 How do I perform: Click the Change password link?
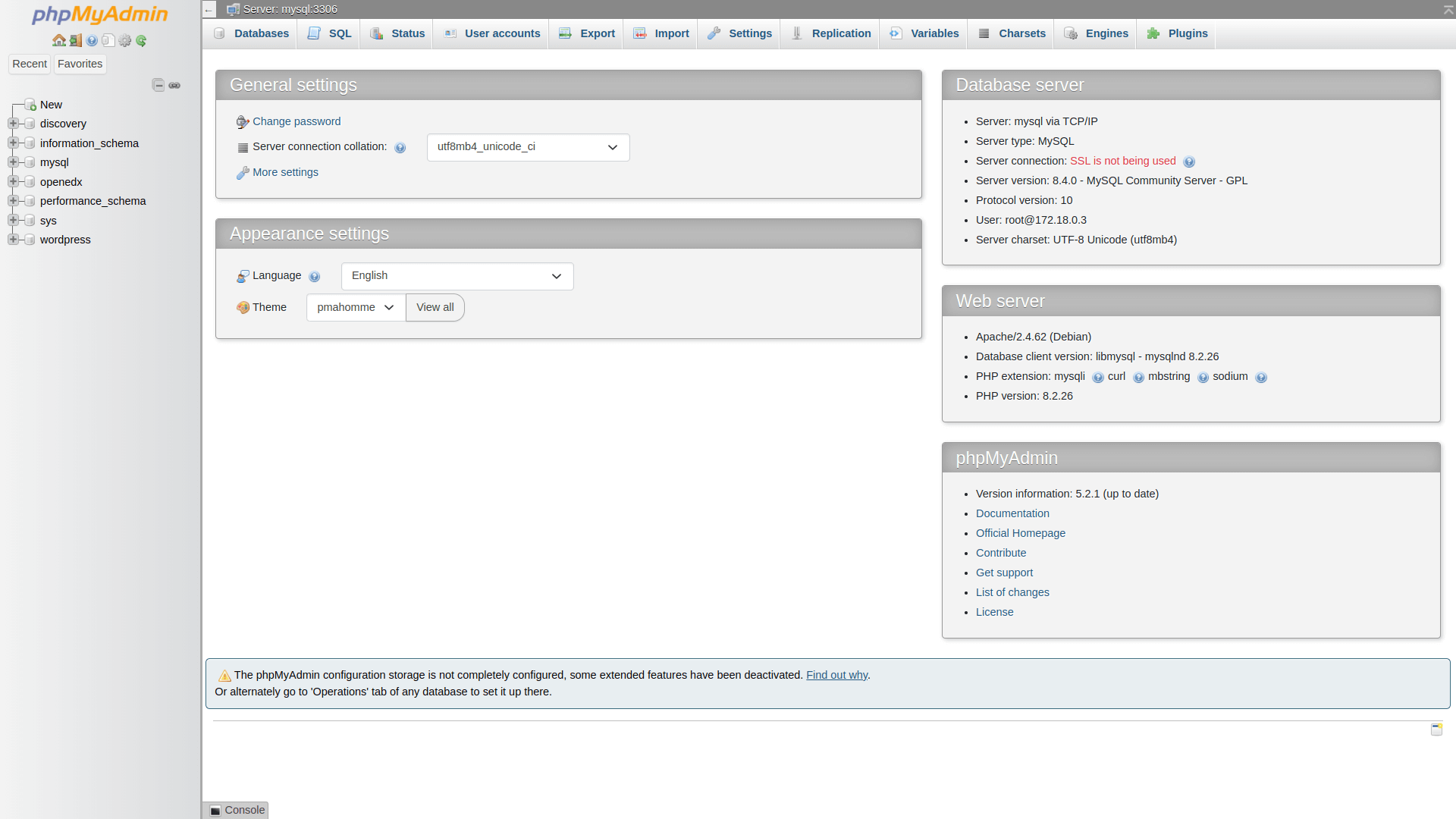click(297, 121)
